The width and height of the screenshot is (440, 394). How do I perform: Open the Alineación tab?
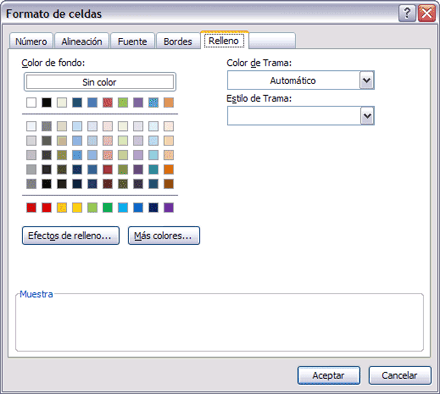point(82,41)
